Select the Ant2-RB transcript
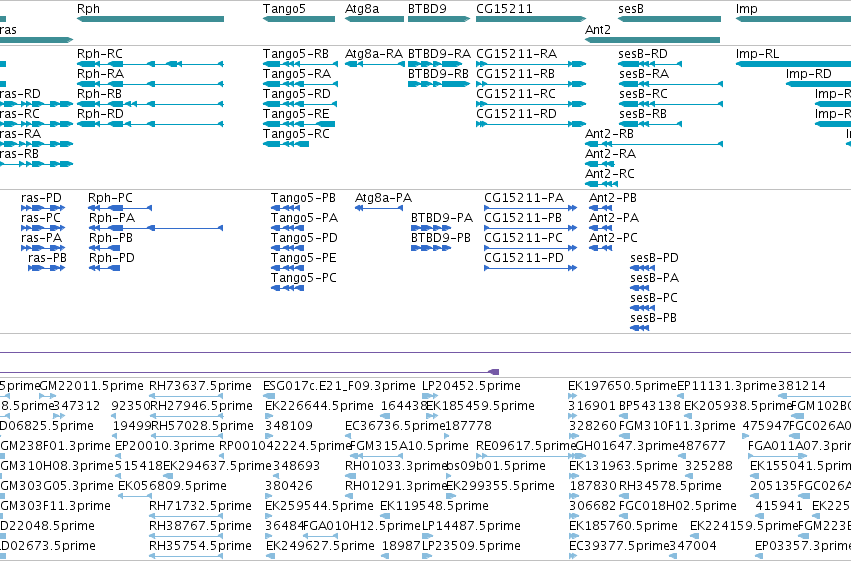 654,144
